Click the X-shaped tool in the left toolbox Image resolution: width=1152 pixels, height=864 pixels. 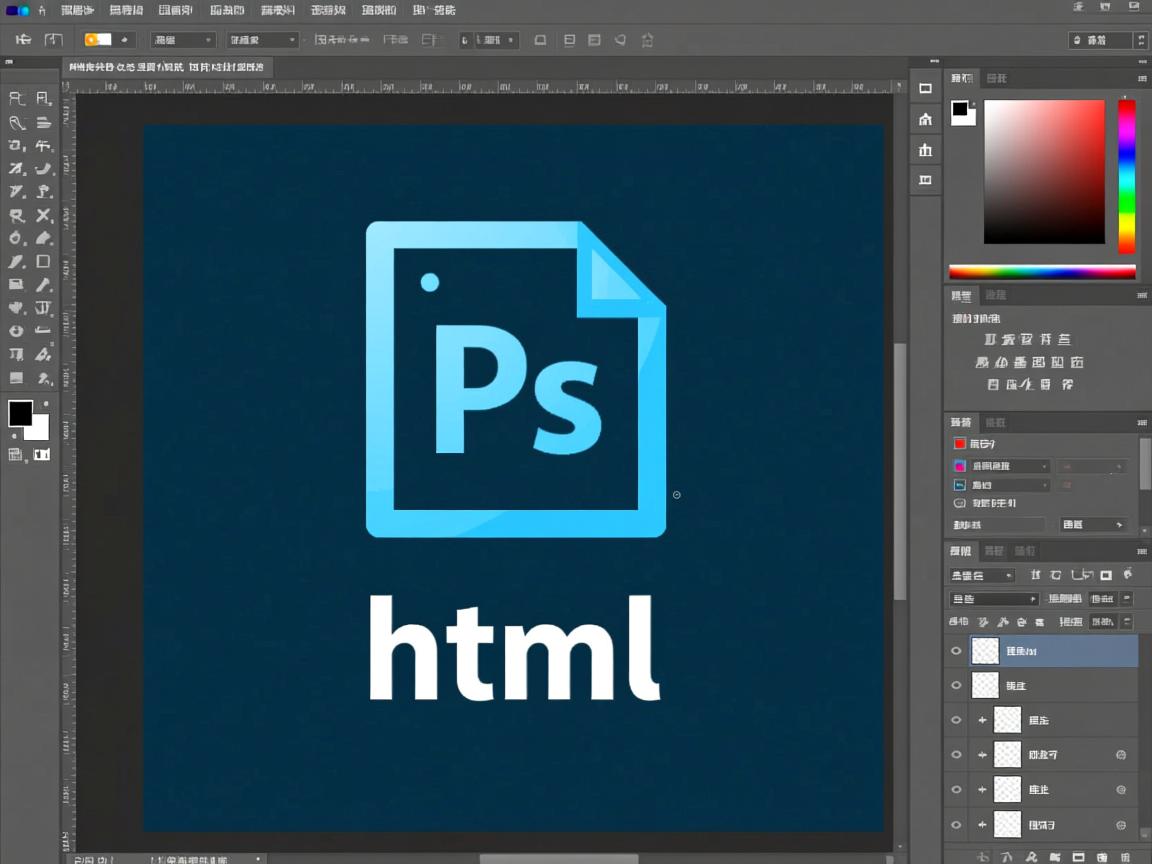[43, 215]
